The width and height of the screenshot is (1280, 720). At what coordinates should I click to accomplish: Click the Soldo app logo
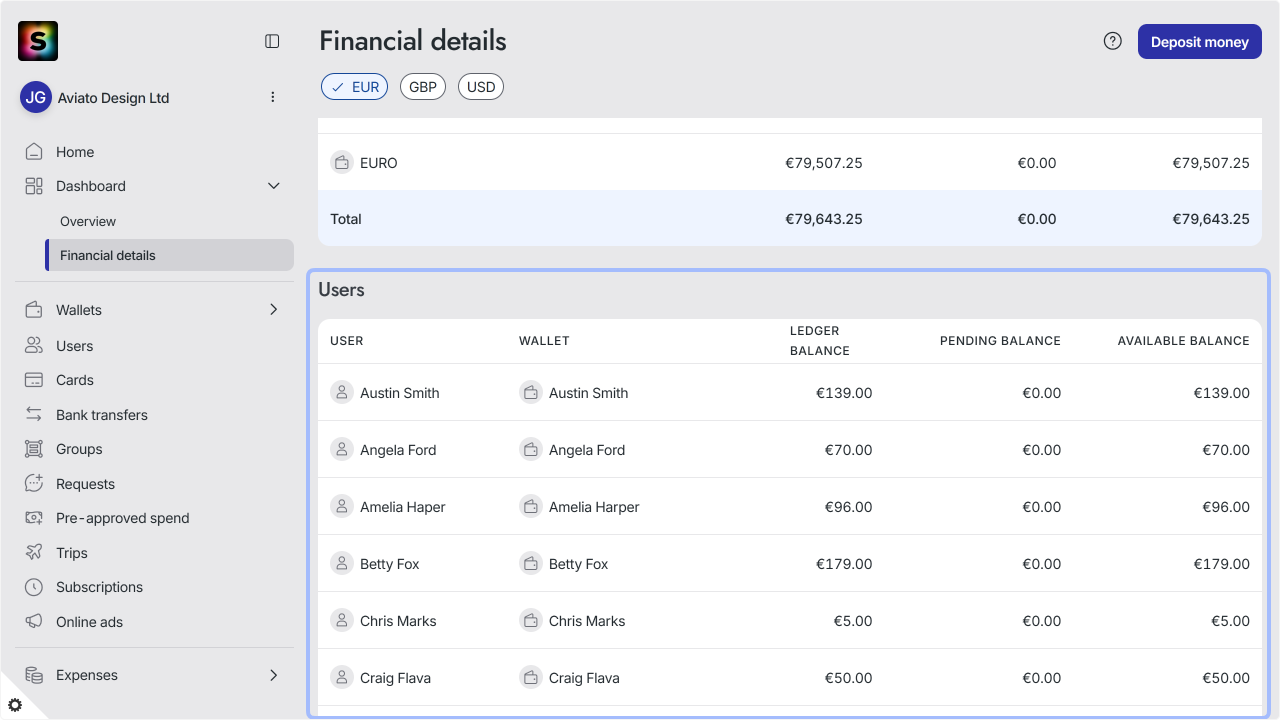click(x=38, y=41)
